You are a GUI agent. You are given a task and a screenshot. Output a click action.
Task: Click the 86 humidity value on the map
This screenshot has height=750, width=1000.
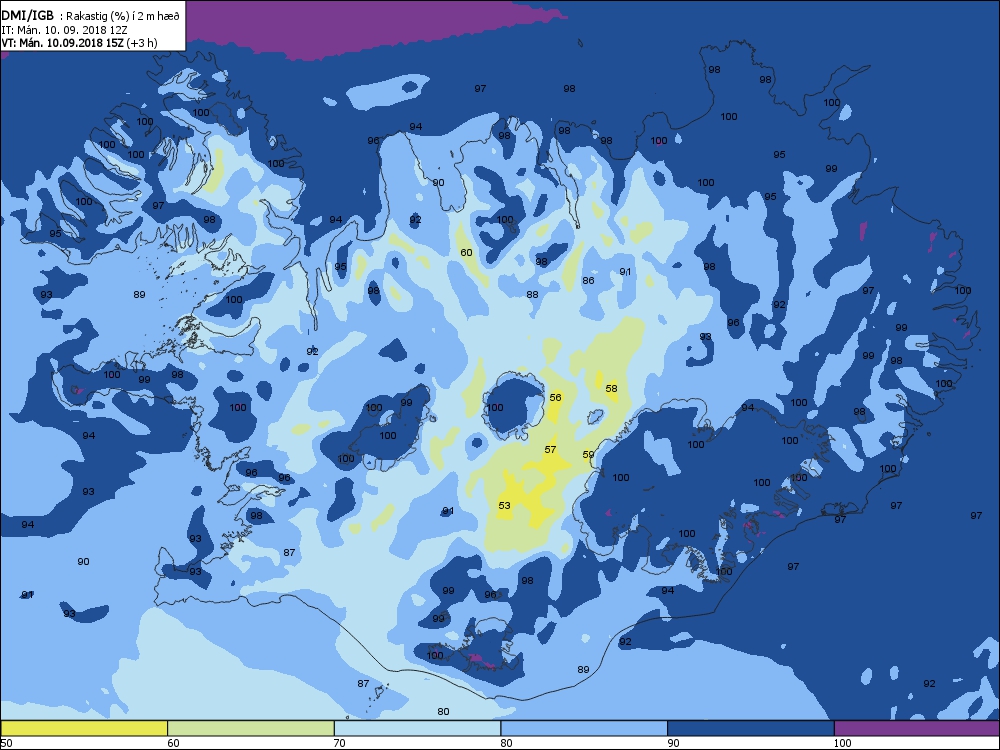pos(589,281)
